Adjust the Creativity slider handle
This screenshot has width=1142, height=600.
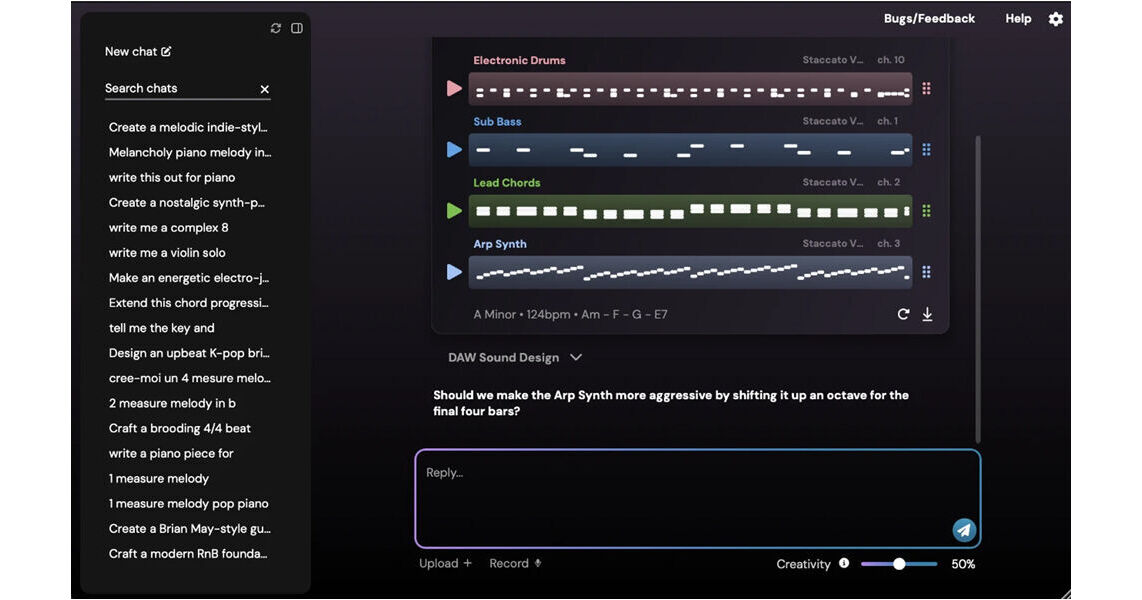tap(899, 564)
